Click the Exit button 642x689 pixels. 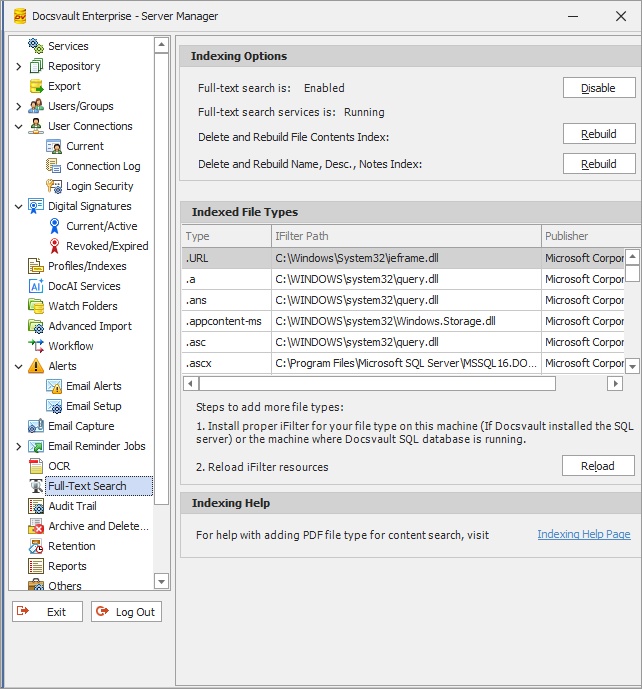pos(47,612)
